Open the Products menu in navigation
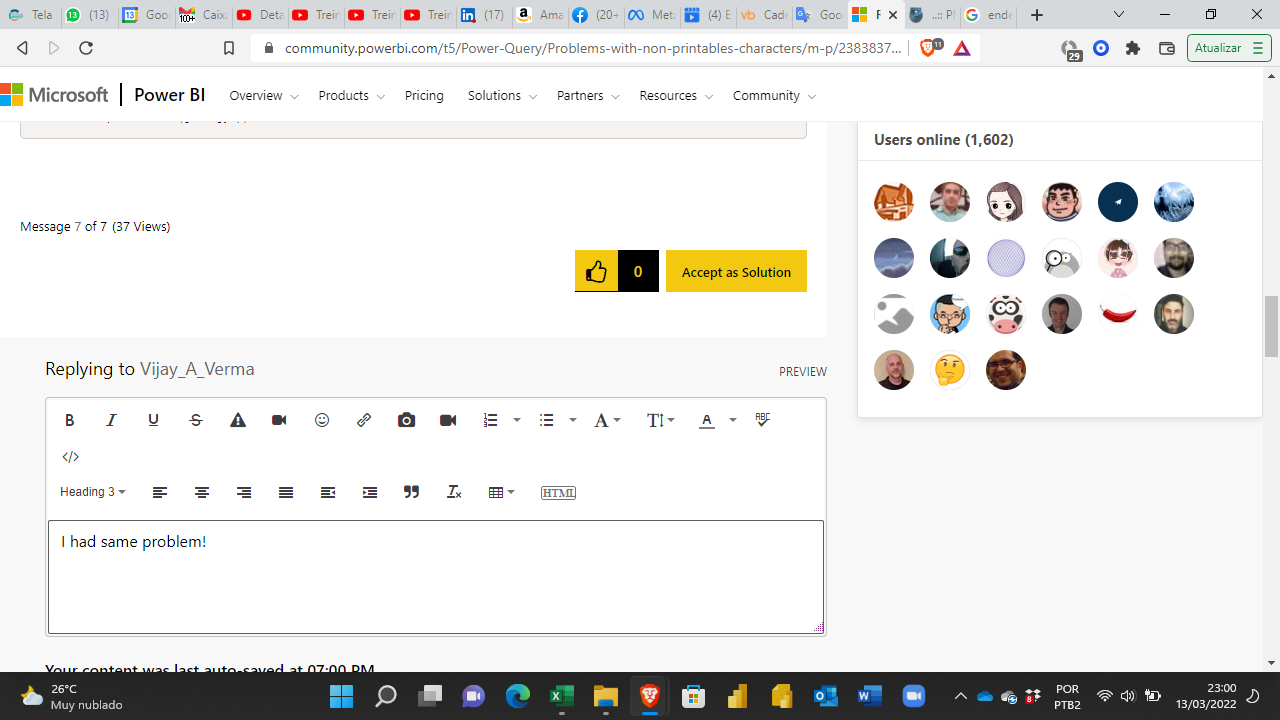The width and height of the screenshot is (1280, 720). click(351, 96)
